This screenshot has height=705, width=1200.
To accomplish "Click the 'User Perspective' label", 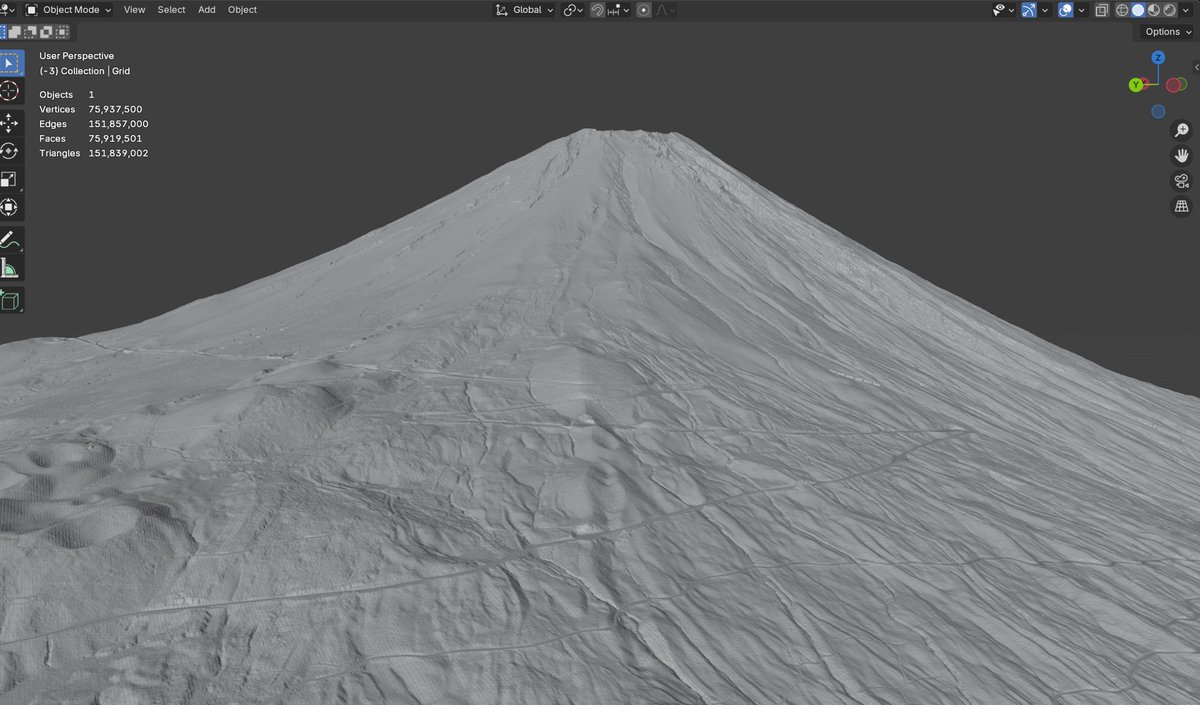I will 77,56.
